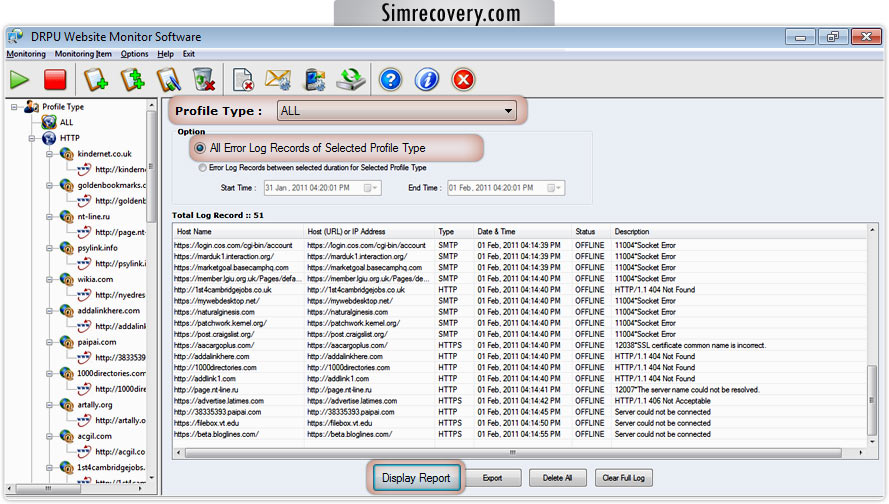
Task: Click the psylink.info site icon
Action: [67, 248]
